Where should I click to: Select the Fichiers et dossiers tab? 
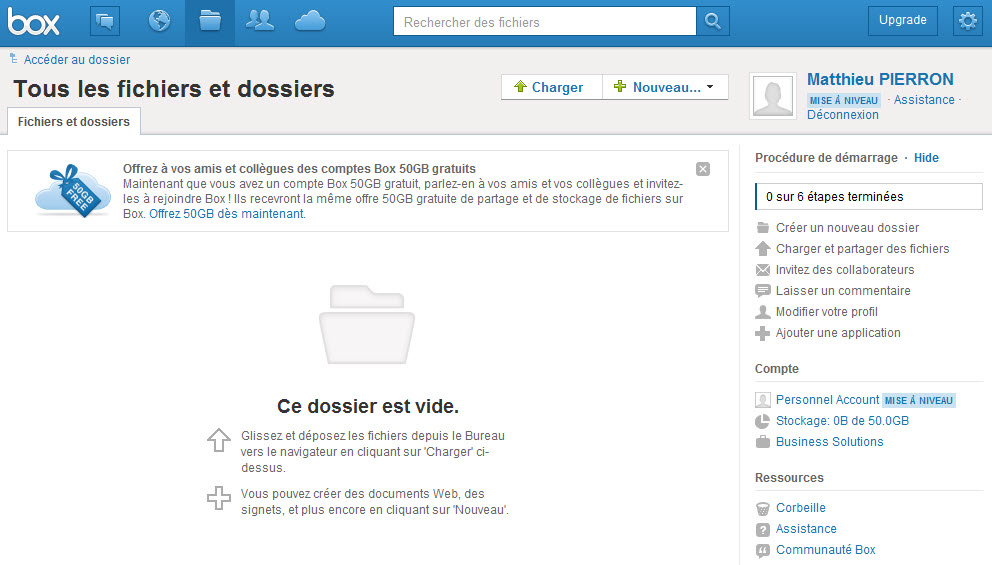coord(73,121)
